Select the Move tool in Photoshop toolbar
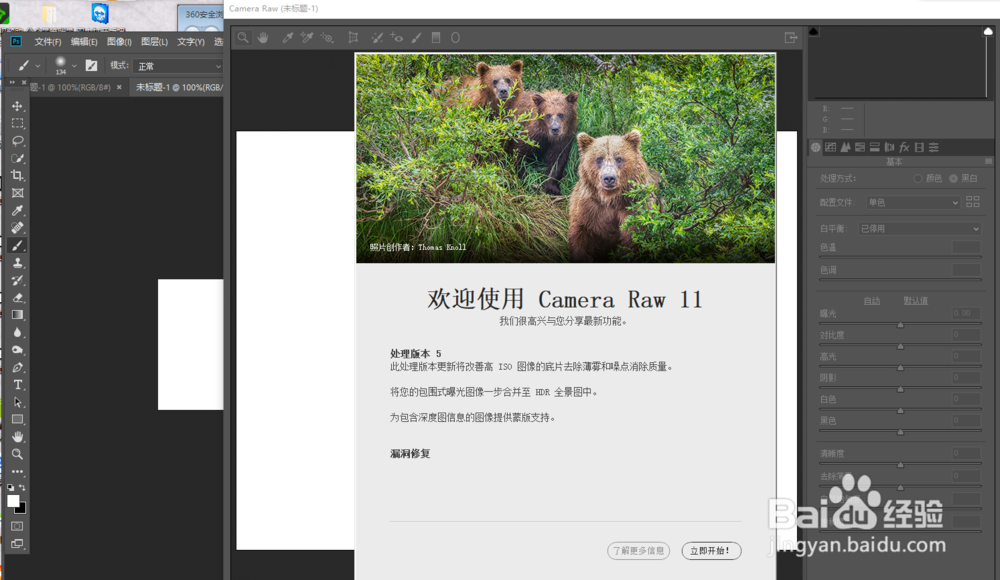1000x580 pixels. 17,106
